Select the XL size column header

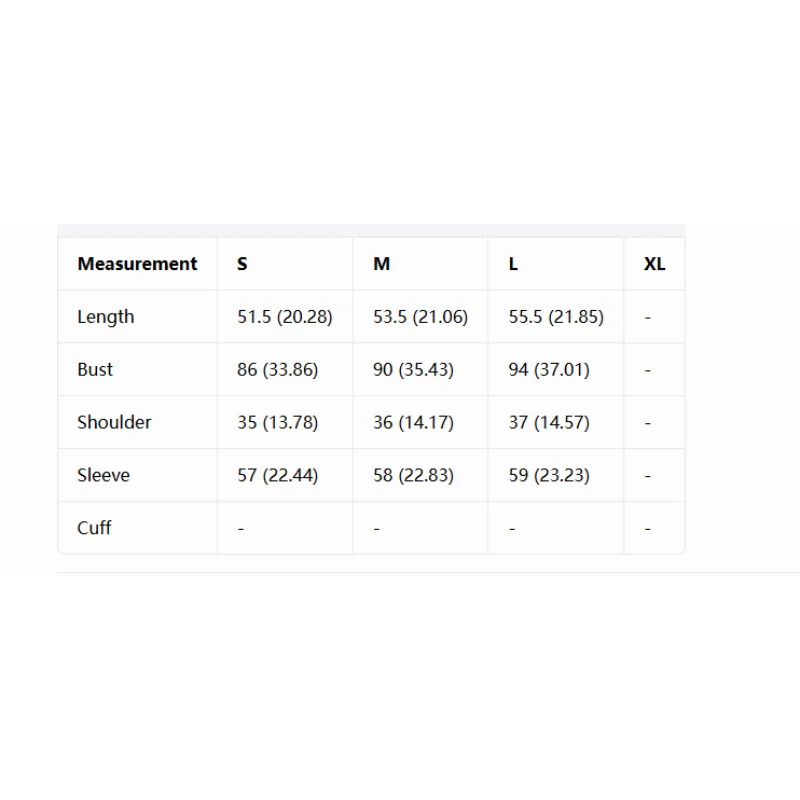(655, 264)
